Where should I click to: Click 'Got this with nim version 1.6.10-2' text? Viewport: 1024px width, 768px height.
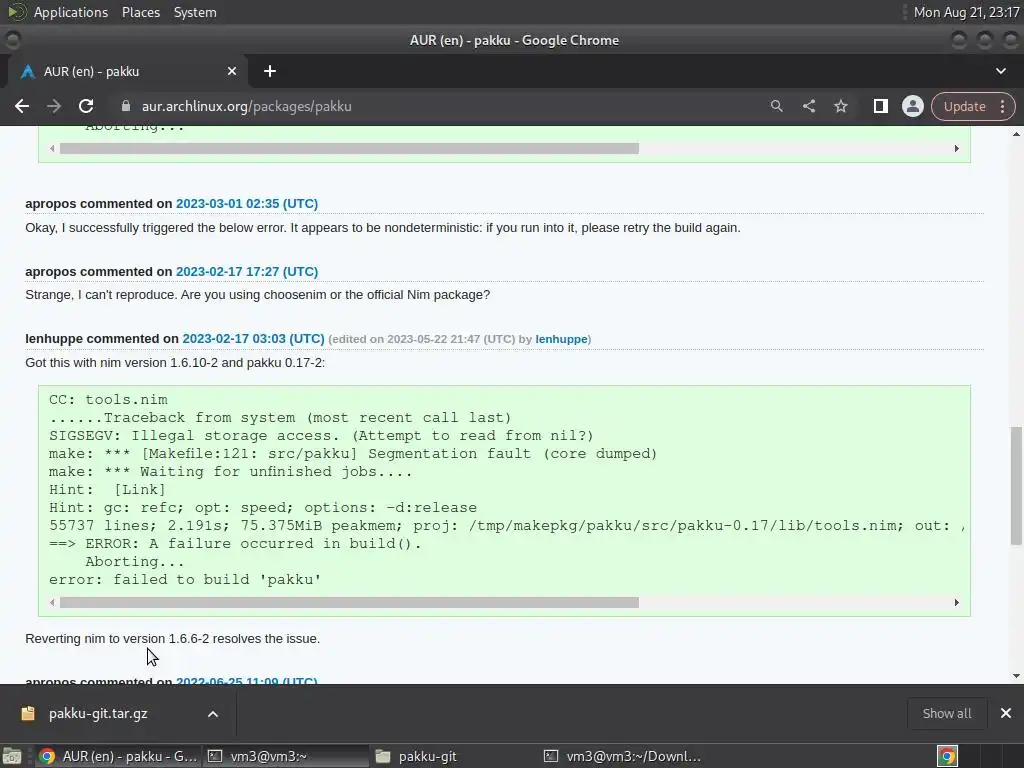pos(175,362)
